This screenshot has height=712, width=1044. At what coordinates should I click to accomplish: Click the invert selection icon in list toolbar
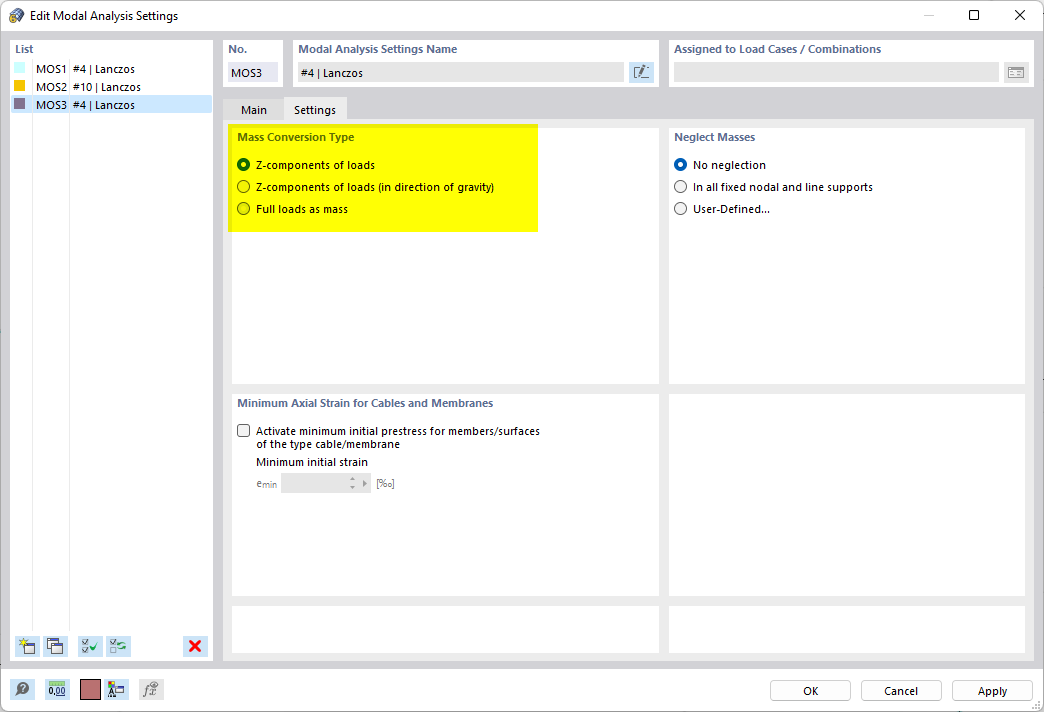tap(119, 646)
